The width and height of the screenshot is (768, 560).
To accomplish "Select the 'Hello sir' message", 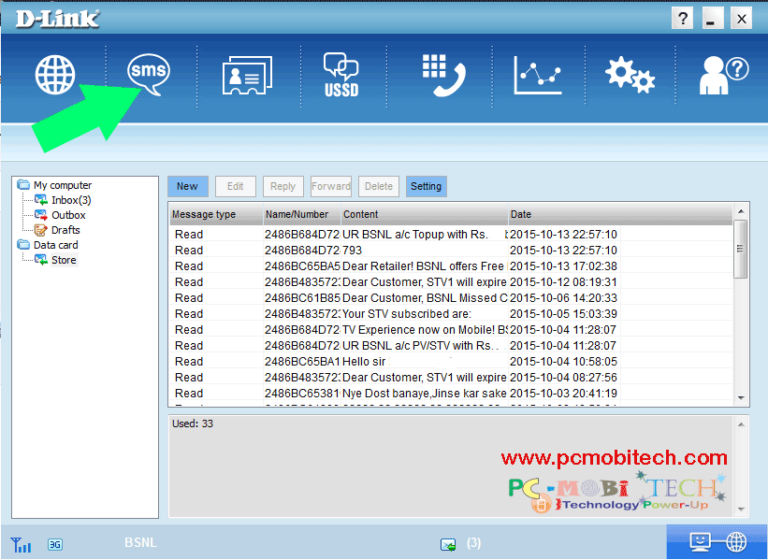I will pos(451,362).
